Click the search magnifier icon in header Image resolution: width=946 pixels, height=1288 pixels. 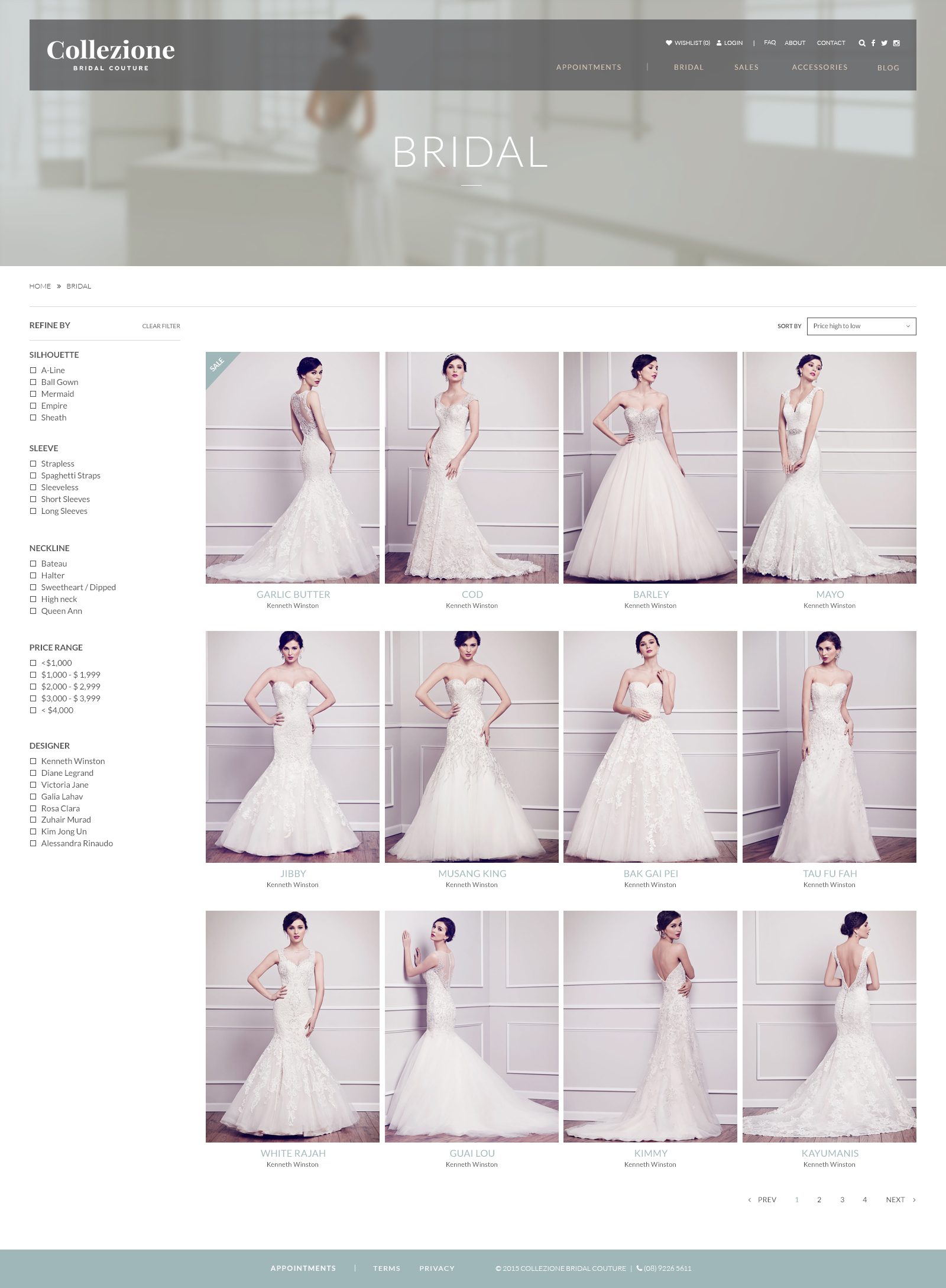pos(861,43)
